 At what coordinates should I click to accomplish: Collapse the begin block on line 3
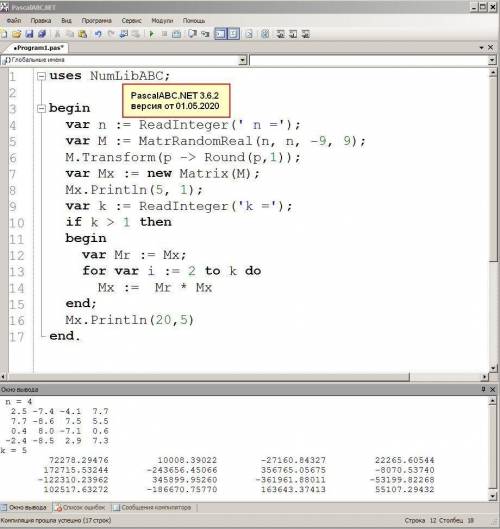[x=41, y=109]
